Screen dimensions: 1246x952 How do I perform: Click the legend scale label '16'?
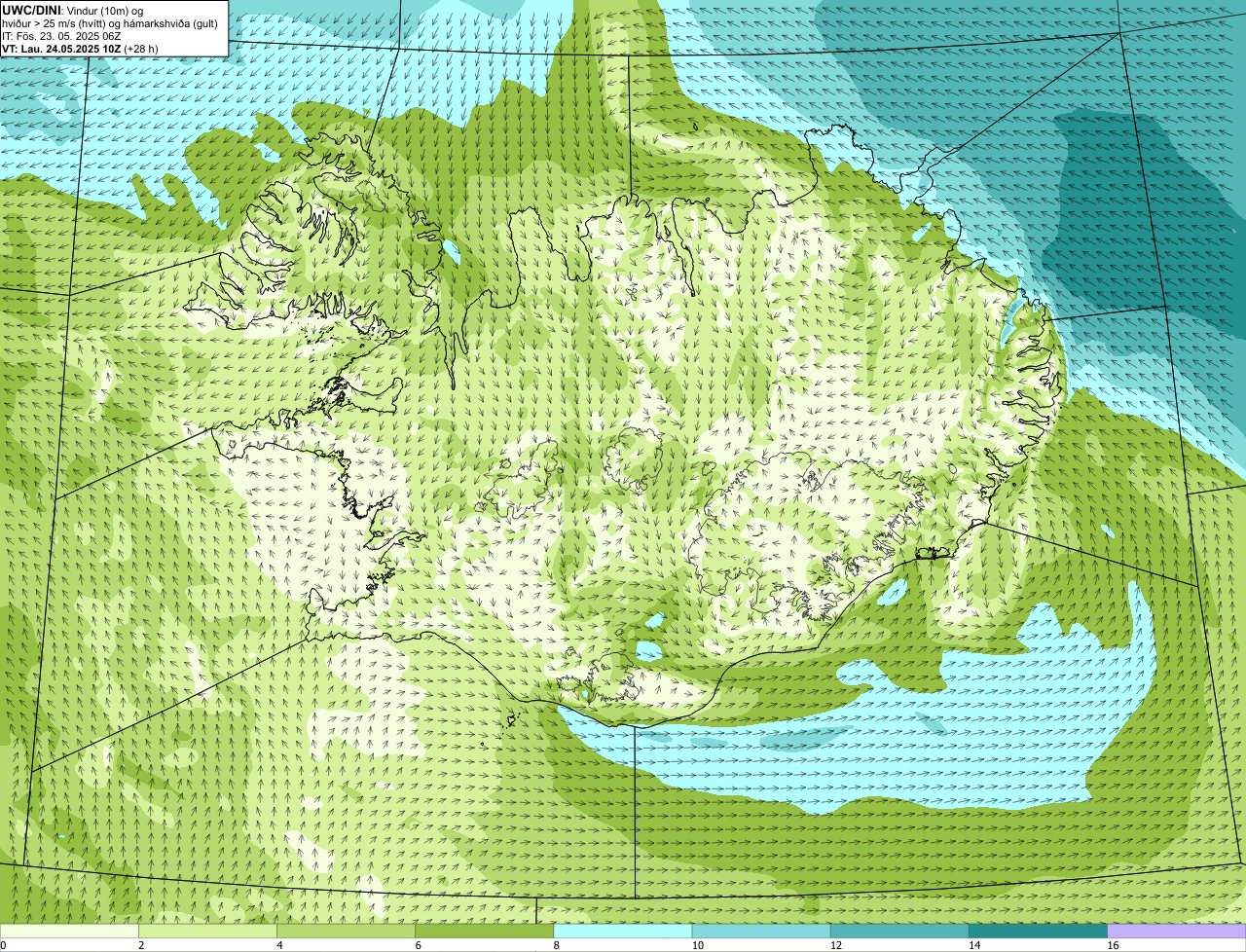(1113, 945)
